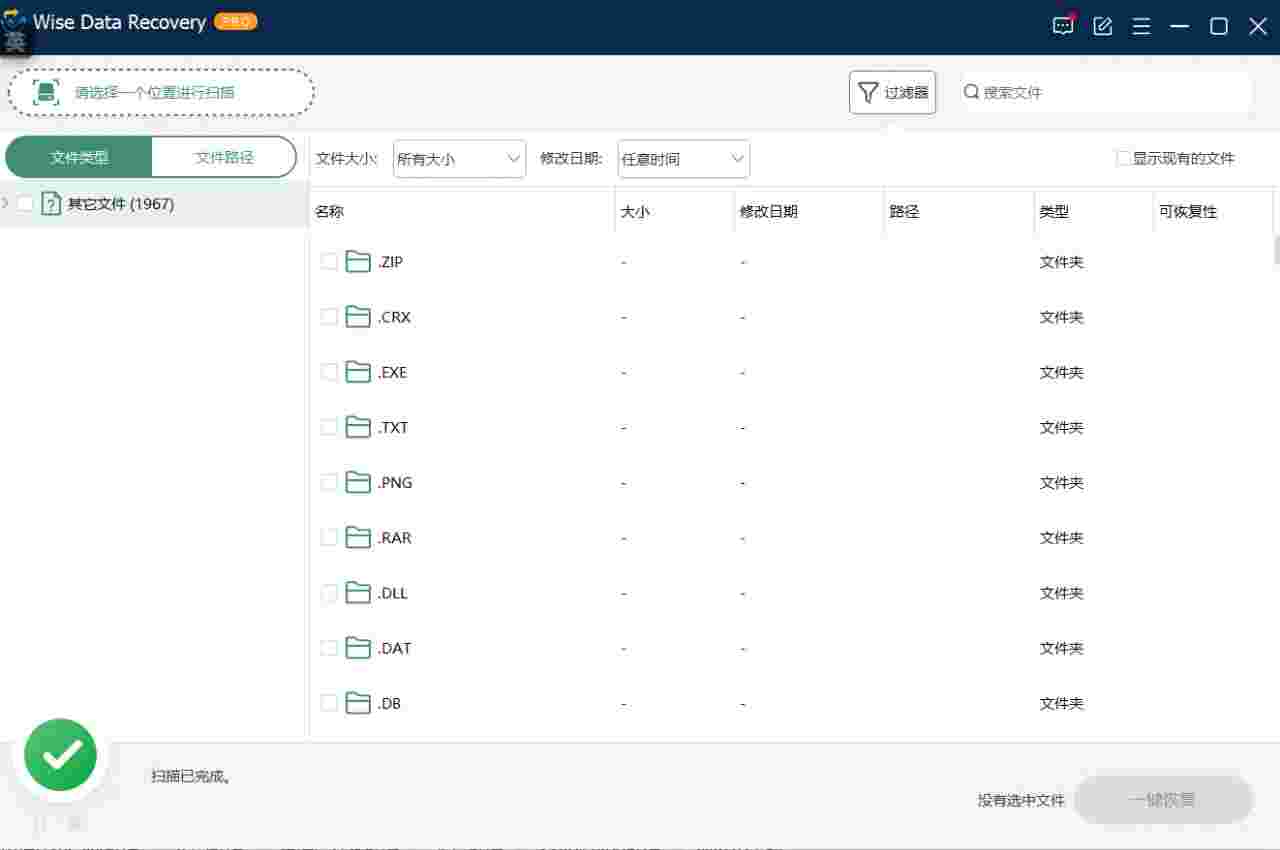The image size is (1280, 850).
Task: Open the hamburger menu in title bar
Action: coord(1141,27)
